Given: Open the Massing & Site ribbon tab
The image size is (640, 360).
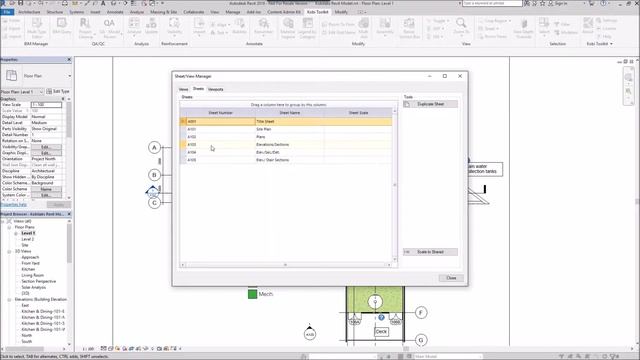Looking at the screenshot, I should click(164, 12).
